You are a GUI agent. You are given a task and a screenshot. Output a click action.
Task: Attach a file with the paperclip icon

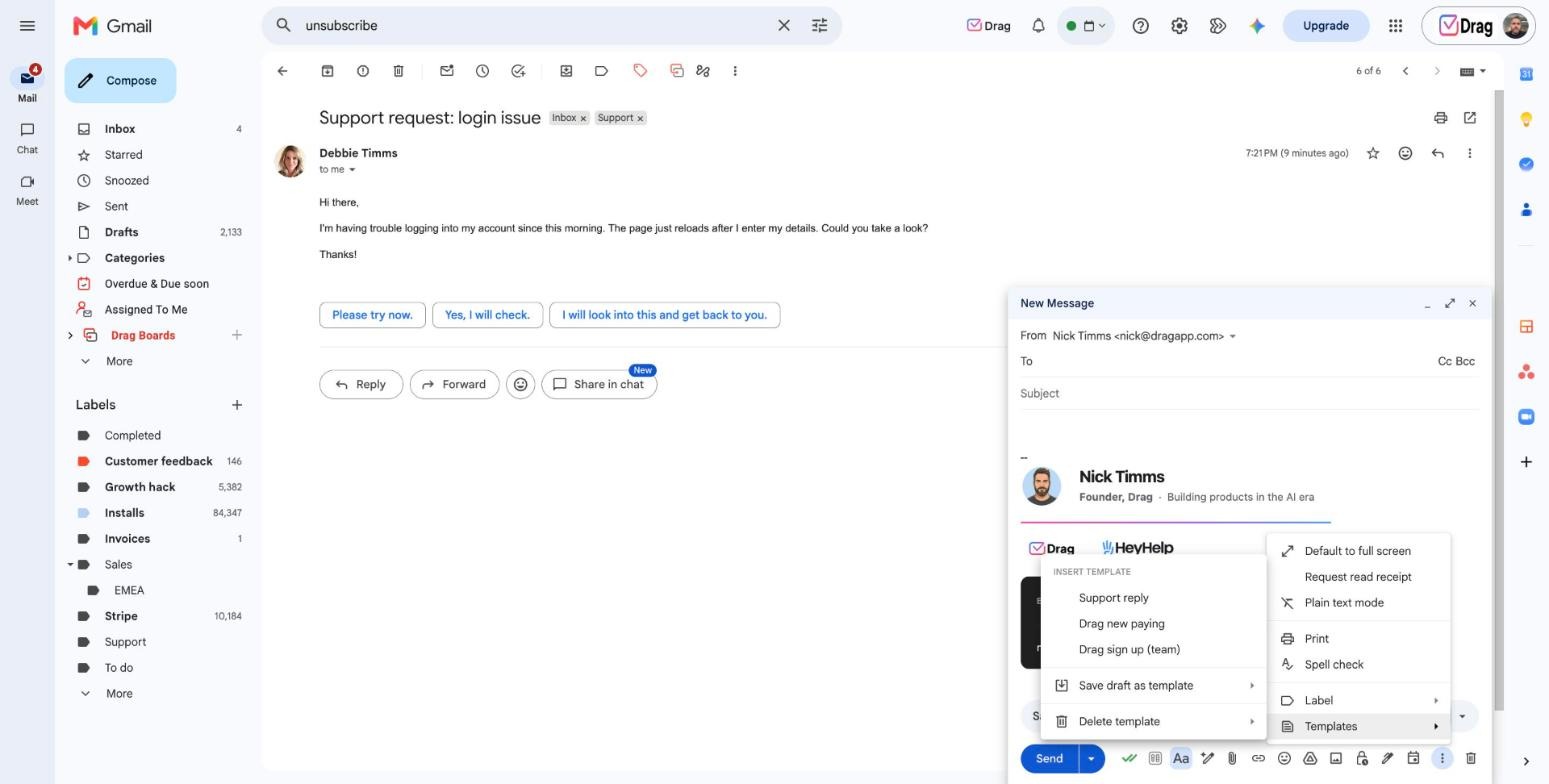1232,758
